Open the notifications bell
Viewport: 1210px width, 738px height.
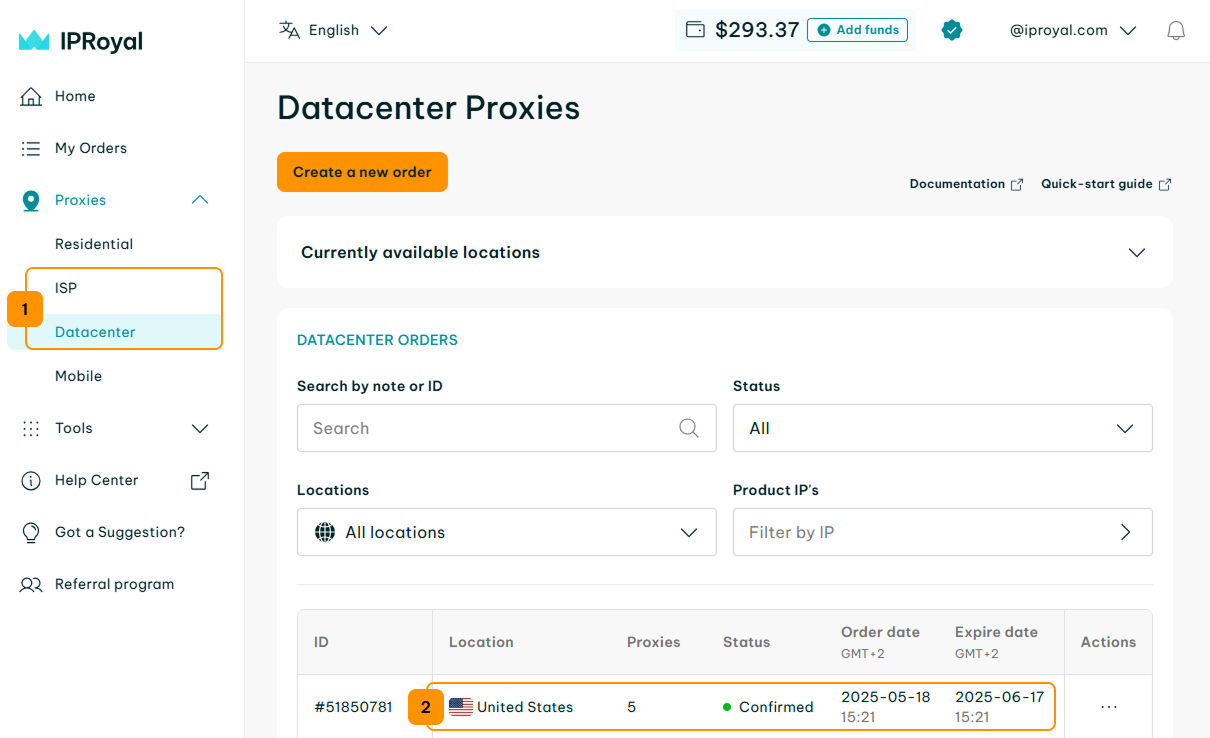(1176, 30)
